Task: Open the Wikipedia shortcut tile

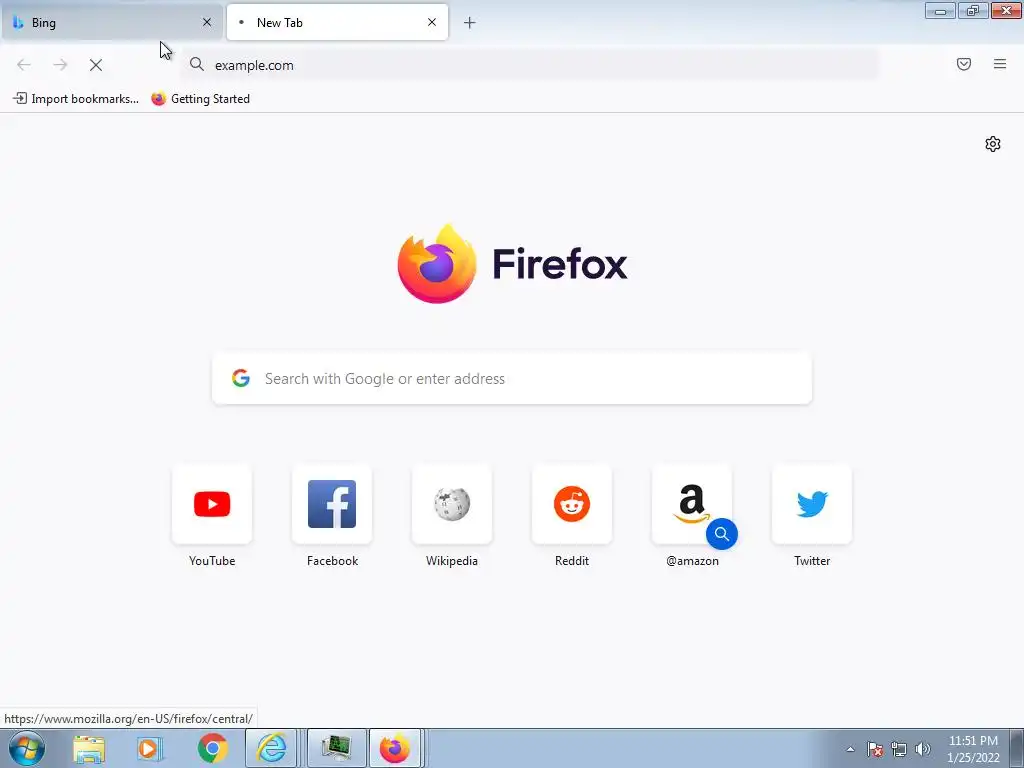Action: click(x=452, y=504)
